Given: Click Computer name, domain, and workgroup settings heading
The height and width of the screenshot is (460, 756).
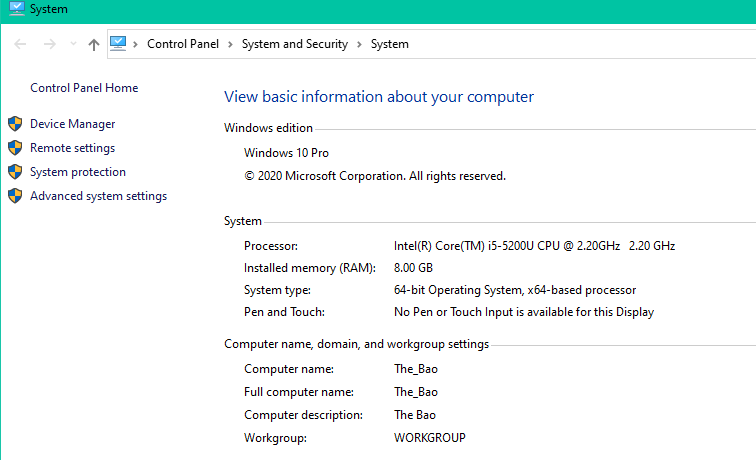Looking at the screenshot, I should pos(356,344).
